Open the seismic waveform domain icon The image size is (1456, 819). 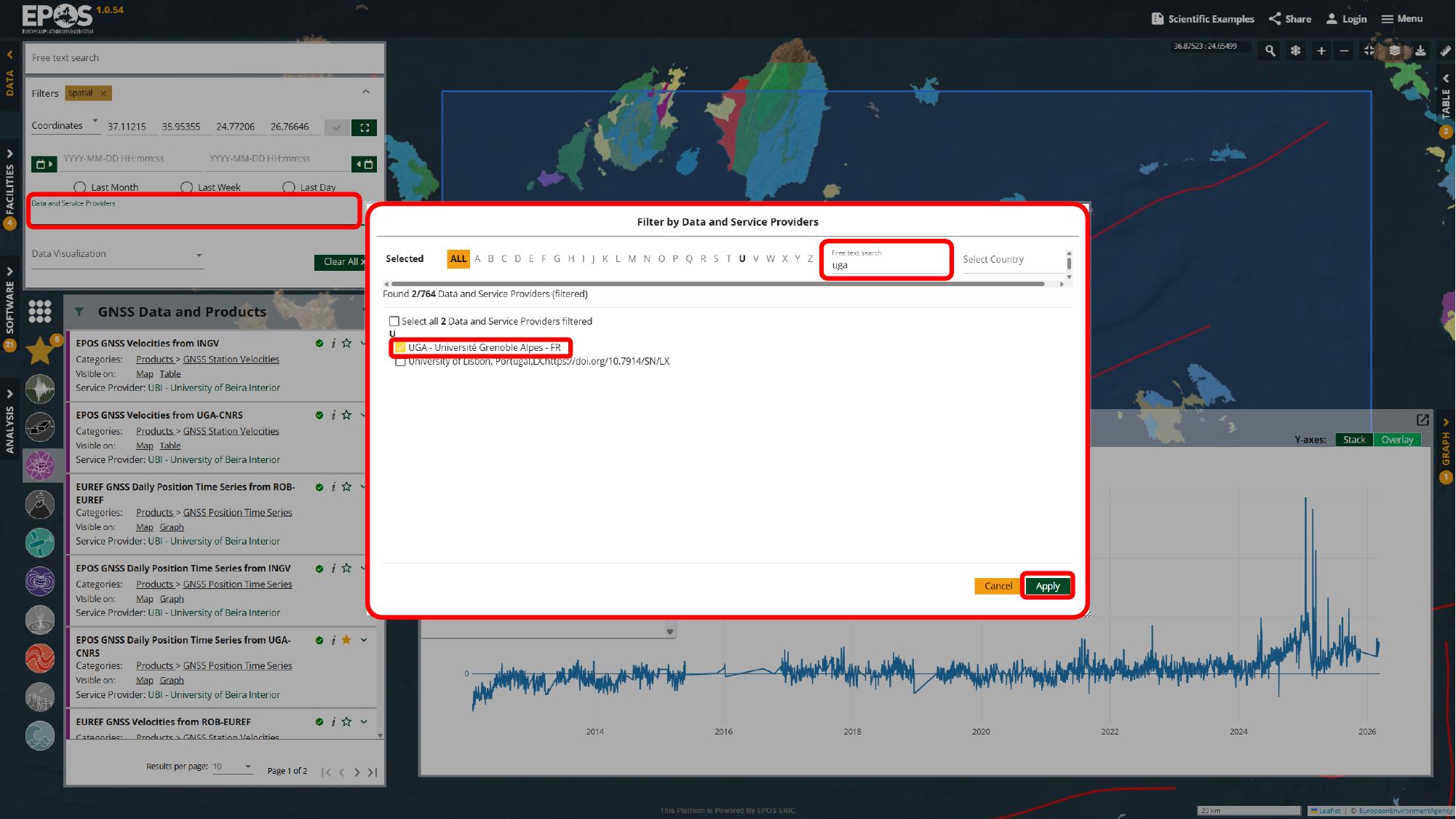coord(40,389)
